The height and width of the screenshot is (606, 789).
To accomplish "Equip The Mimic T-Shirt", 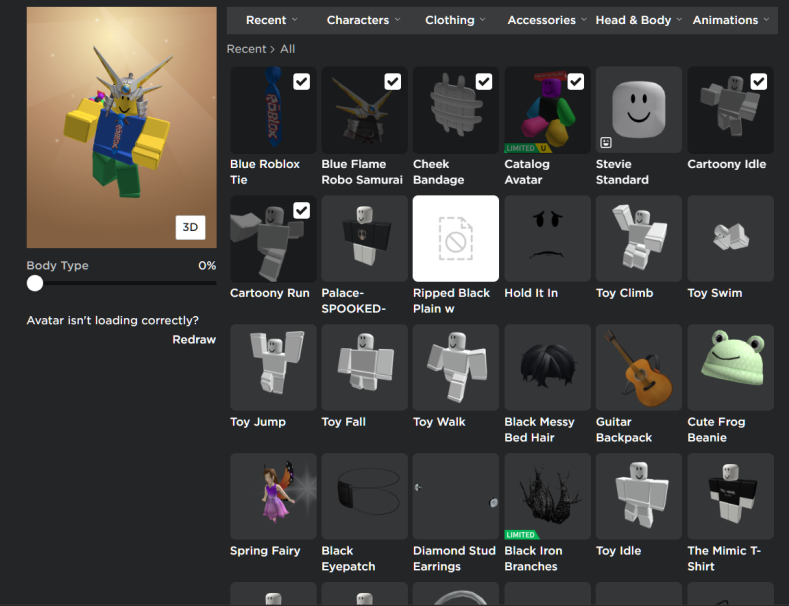I will point(731,496).
